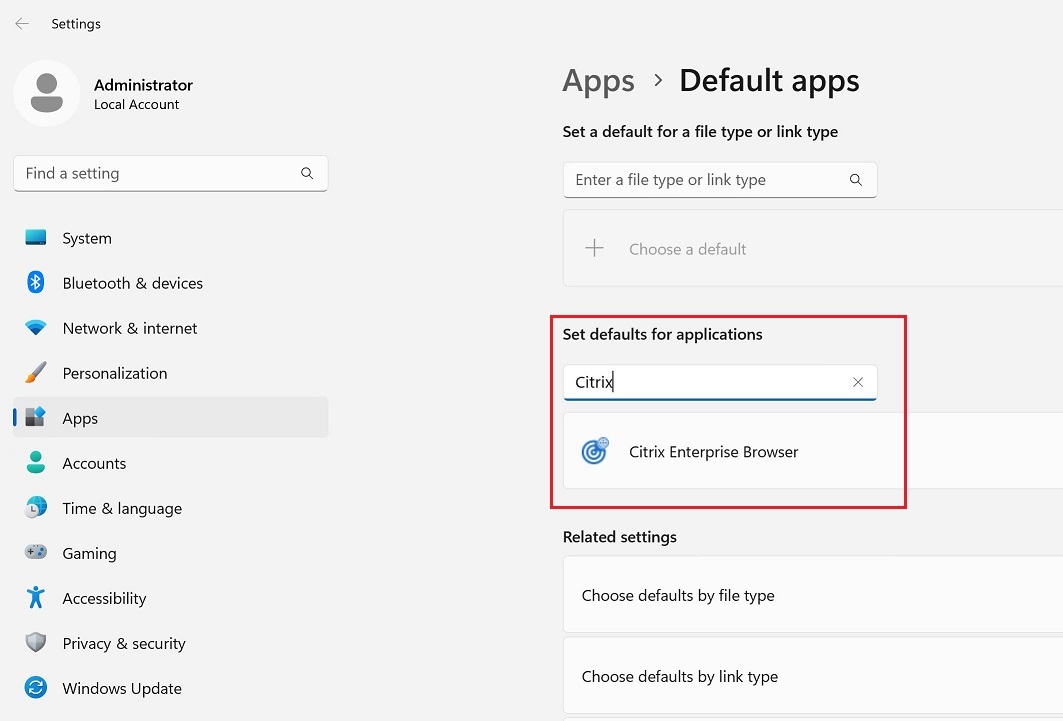Image resolution: width=1063 pixels, height=721 pixels.
Task: Open Bluetooth & devices settings
Action: click(x=132, y=284)
